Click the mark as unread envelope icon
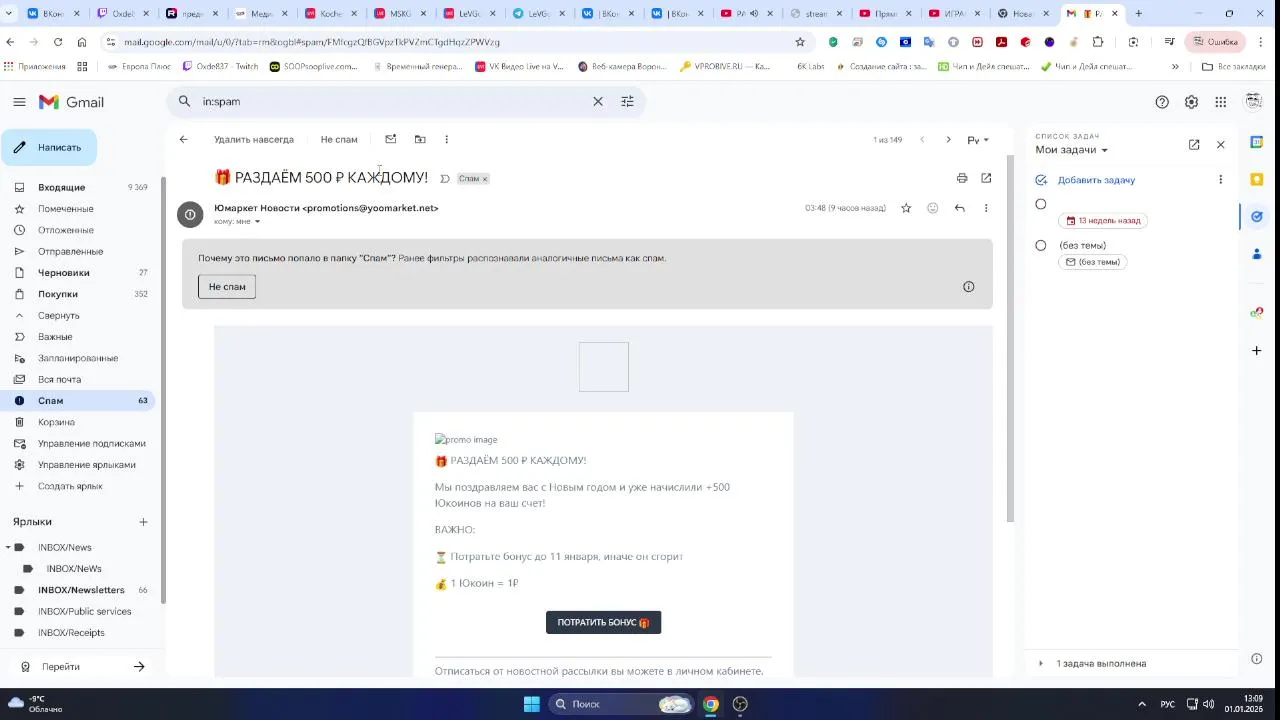Viewport: 1280px width, 720px height. coord(391,140)
